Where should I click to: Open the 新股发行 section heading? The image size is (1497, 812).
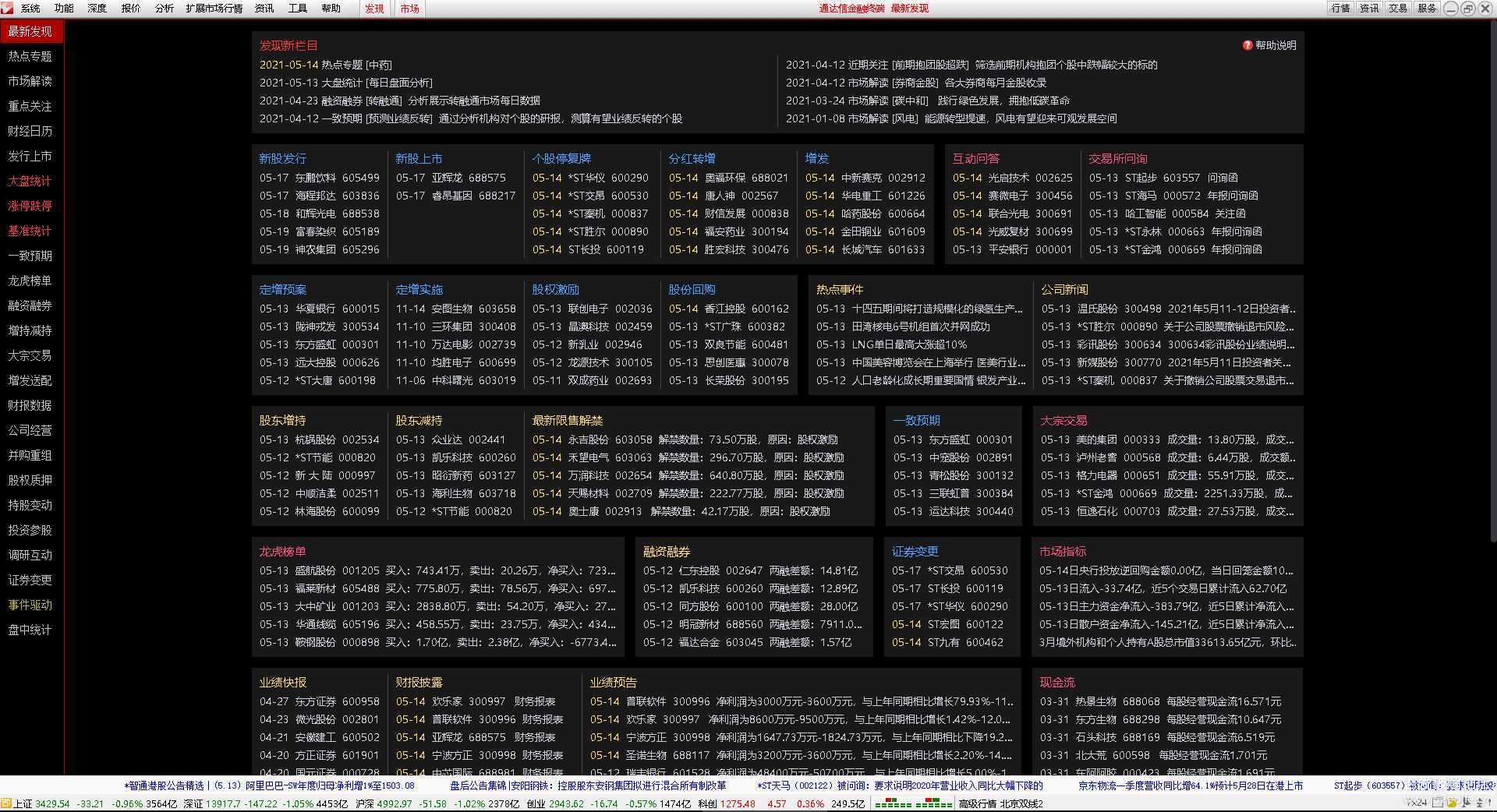[282, 158]
